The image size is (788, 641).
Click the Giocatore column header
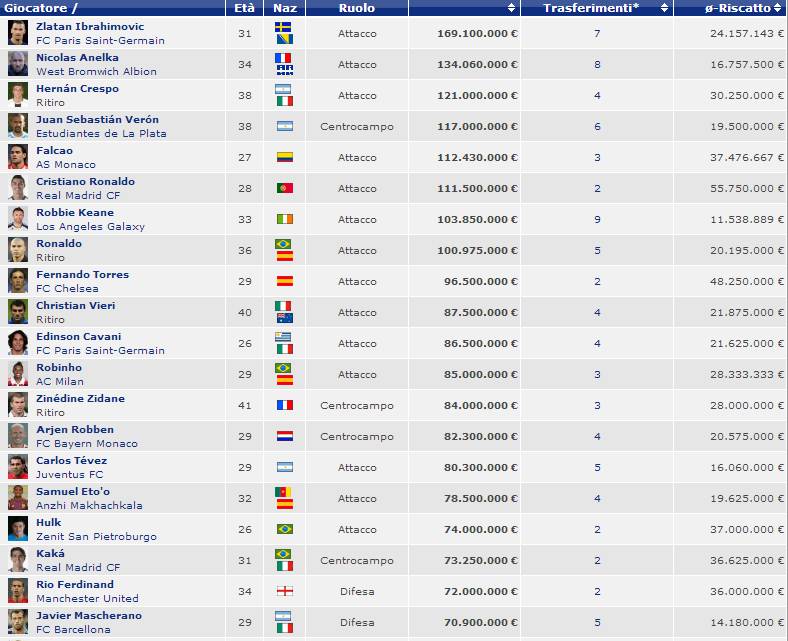(40, 8)
